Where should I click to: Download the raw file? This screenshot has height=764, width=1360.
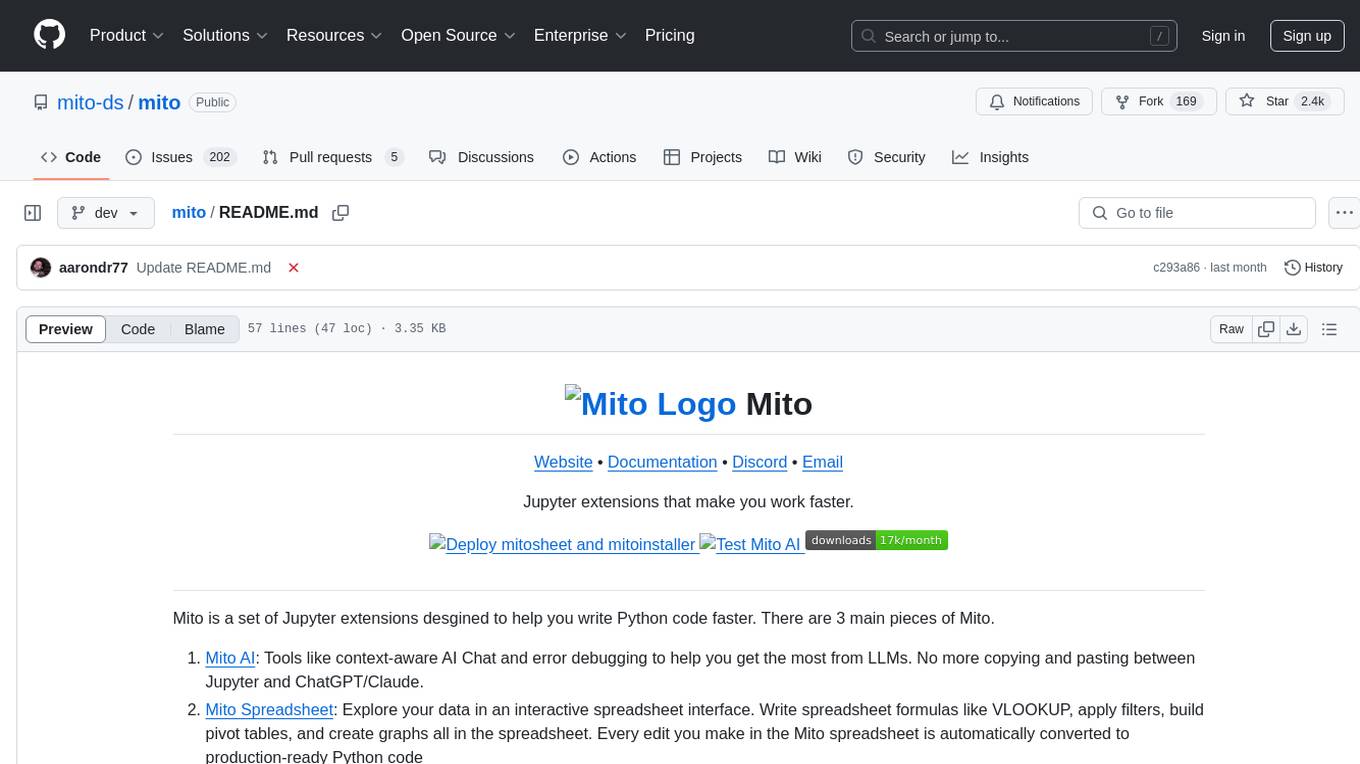(1294, 329)
